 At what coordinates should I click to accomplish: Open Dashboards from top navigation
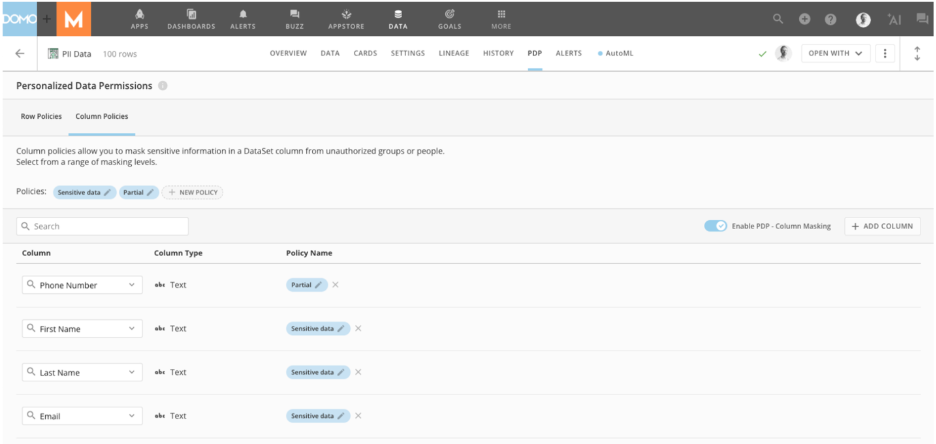pyautogui.click(x=192, y=18)
